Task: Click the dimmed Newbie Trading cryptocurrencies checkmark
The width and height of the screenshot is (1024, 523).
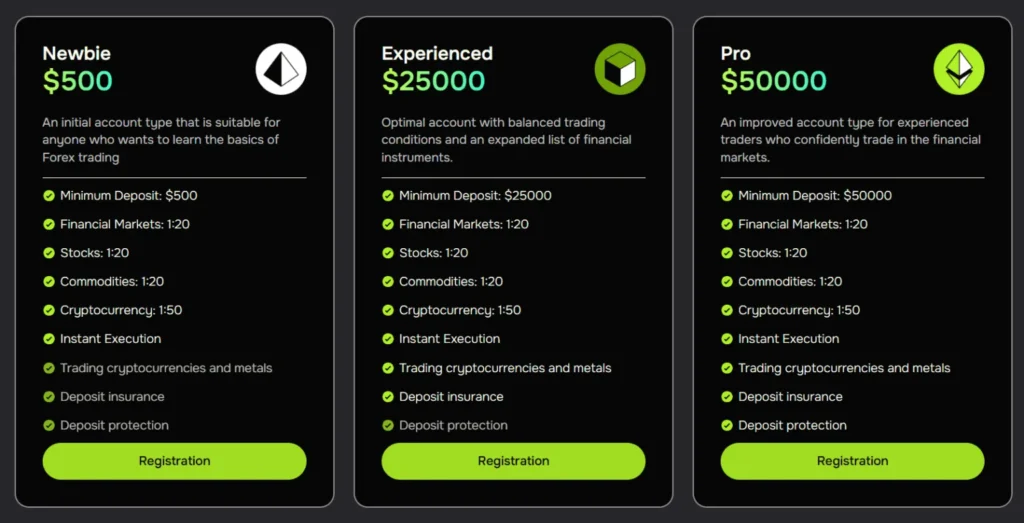Action: tap(49, 368)
